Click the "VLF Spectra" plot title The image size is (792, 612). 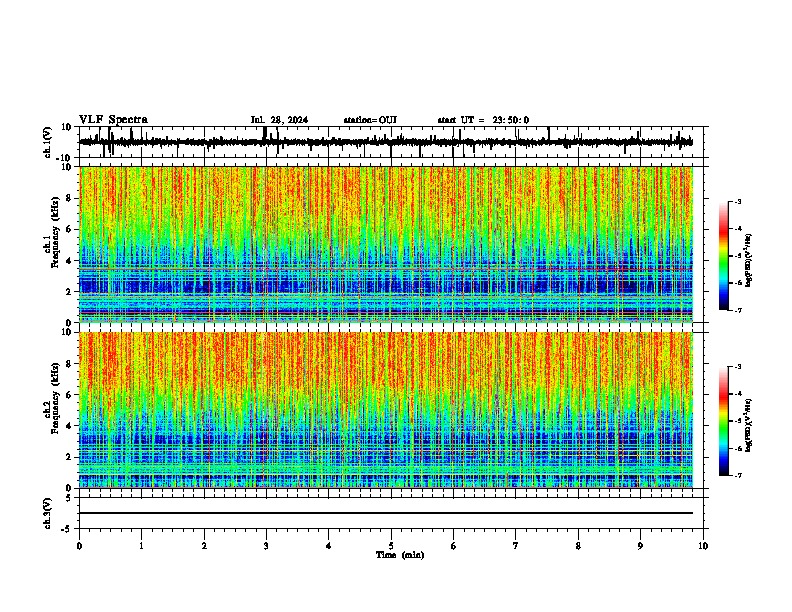point(113,120)
